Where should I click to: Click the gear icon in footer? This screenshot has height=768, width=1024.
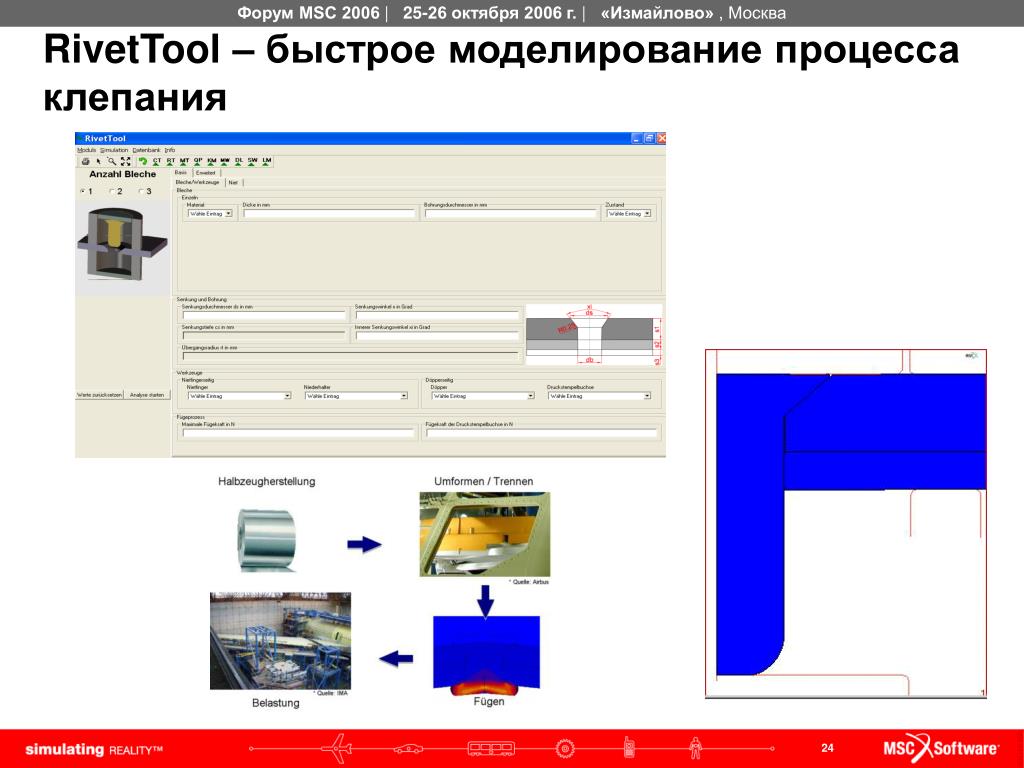(564, 748)
